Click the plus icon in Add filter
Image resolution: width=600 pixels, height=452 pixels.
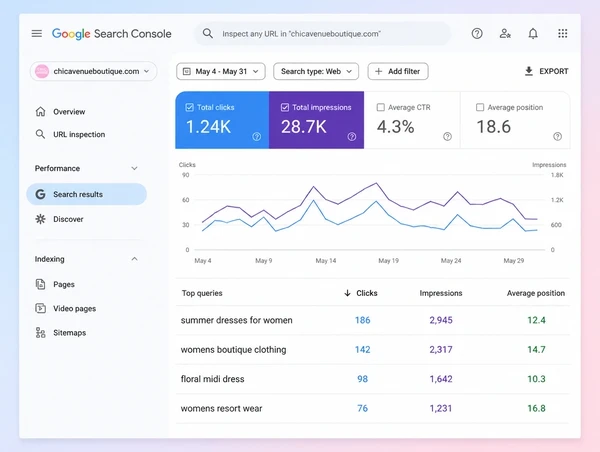pyautogui.click(x=378, y=71)
